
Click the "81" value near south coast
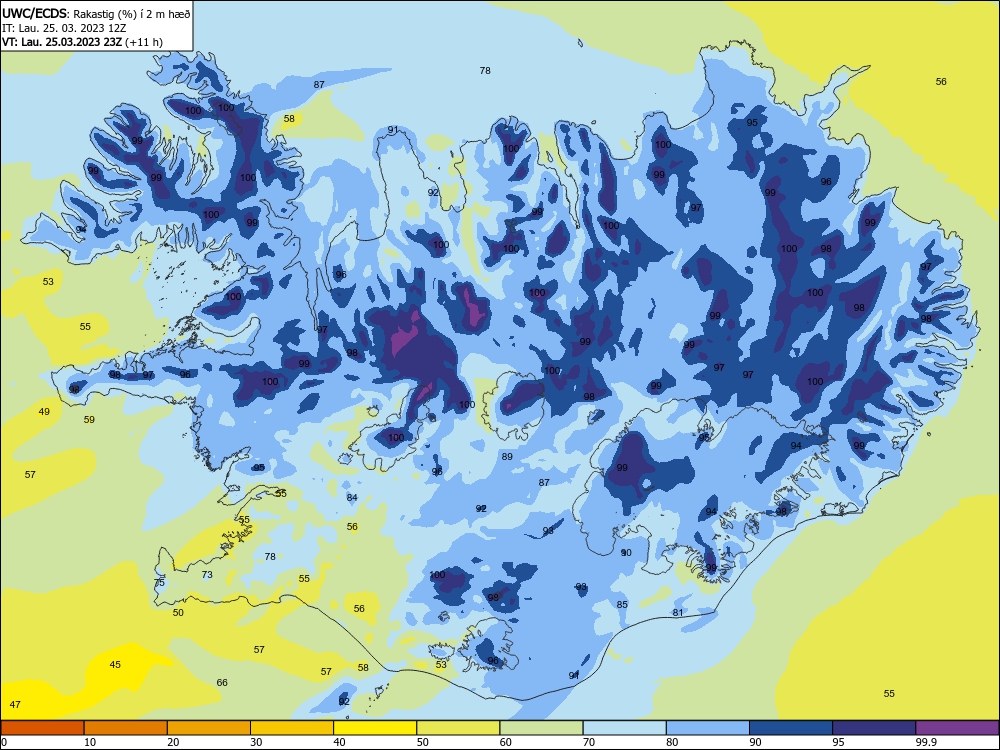[678, 613]
